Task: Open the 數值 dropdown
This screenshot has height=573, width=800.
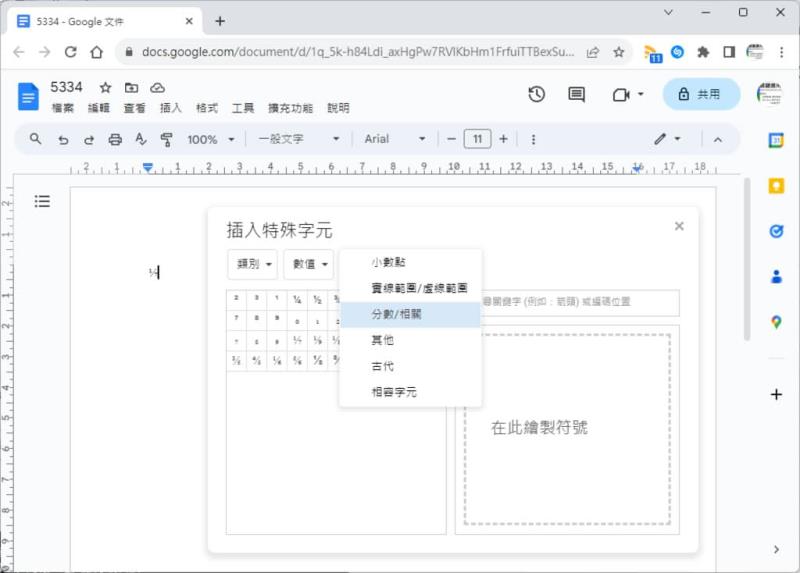Action: pos(309,264)
